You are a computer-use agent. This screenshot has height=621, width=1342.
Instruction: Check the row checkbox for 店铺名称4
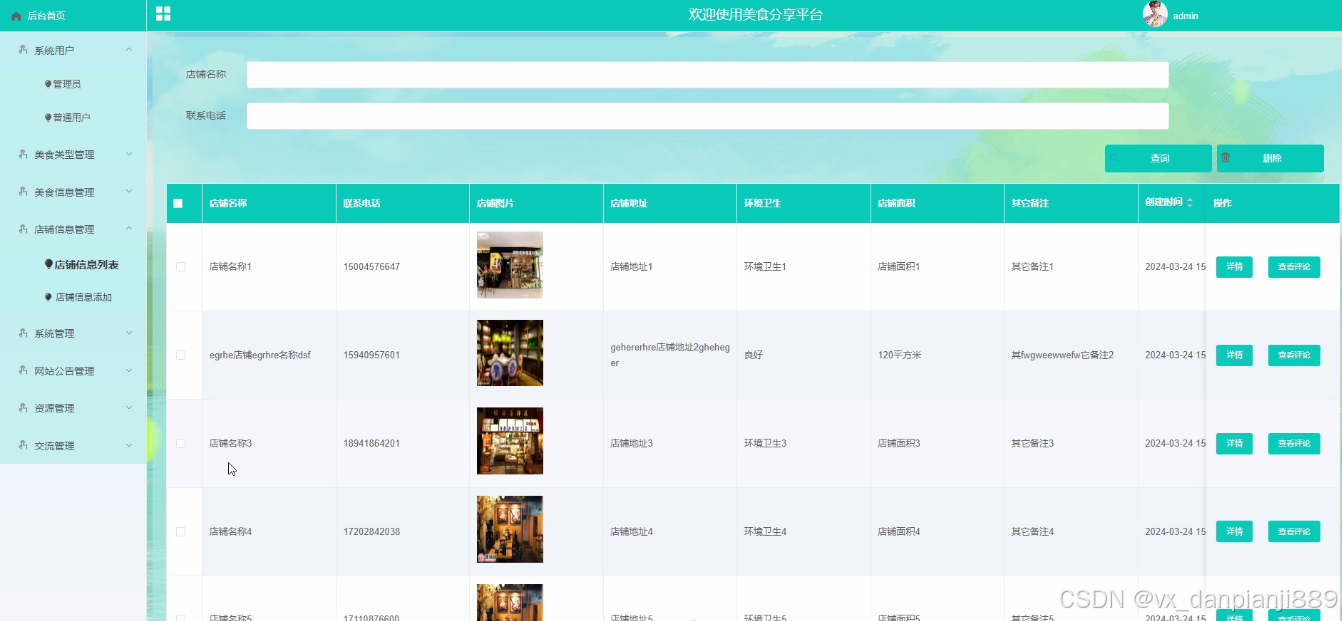(x=180, y=531)
